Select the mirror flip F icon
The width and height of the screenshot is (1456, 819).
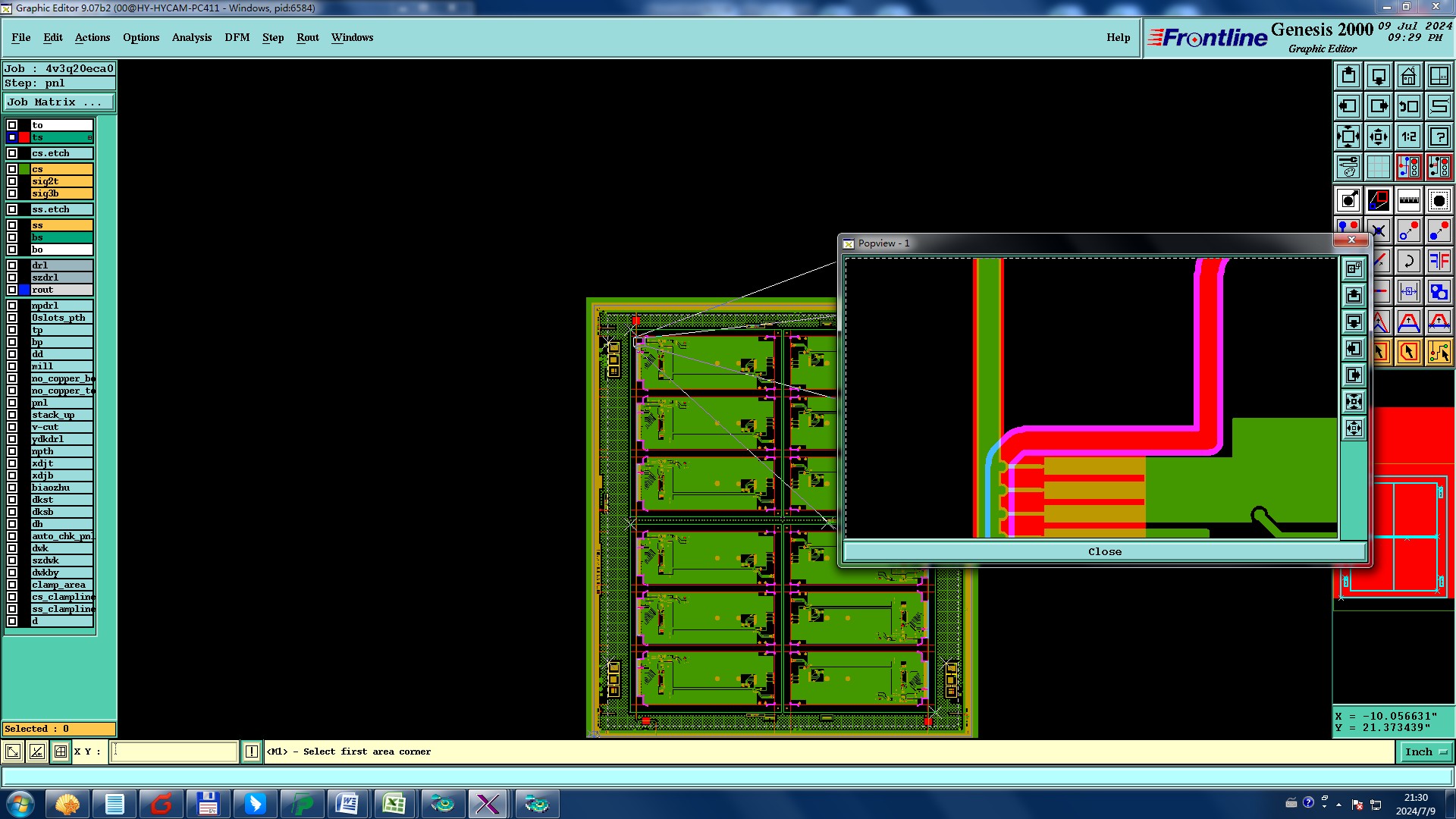coord(1439,262)
